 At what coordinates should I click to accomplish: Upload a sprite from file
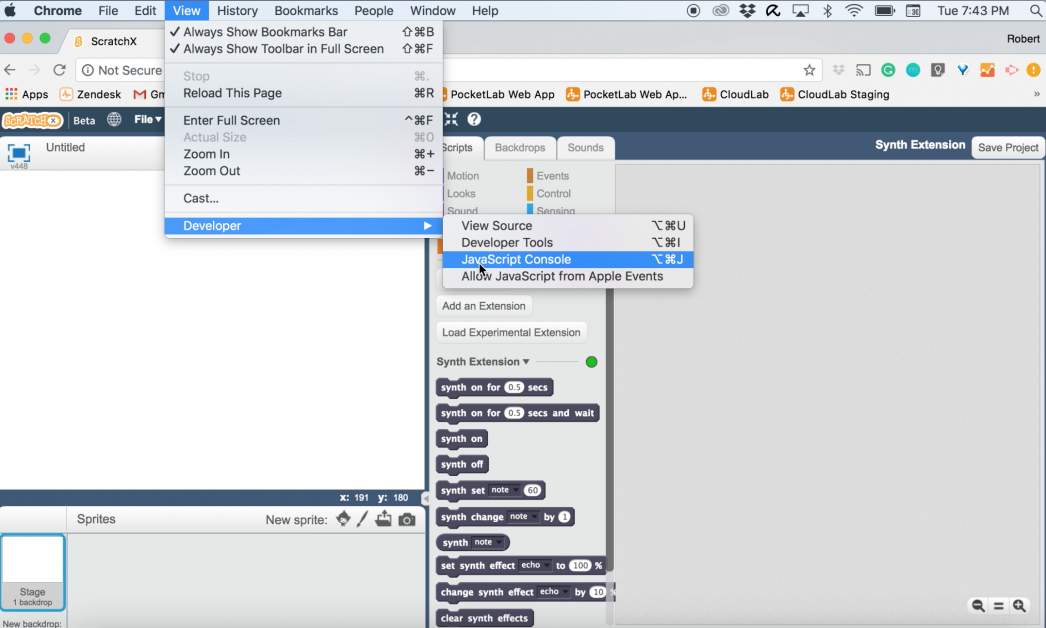[383, 519]
